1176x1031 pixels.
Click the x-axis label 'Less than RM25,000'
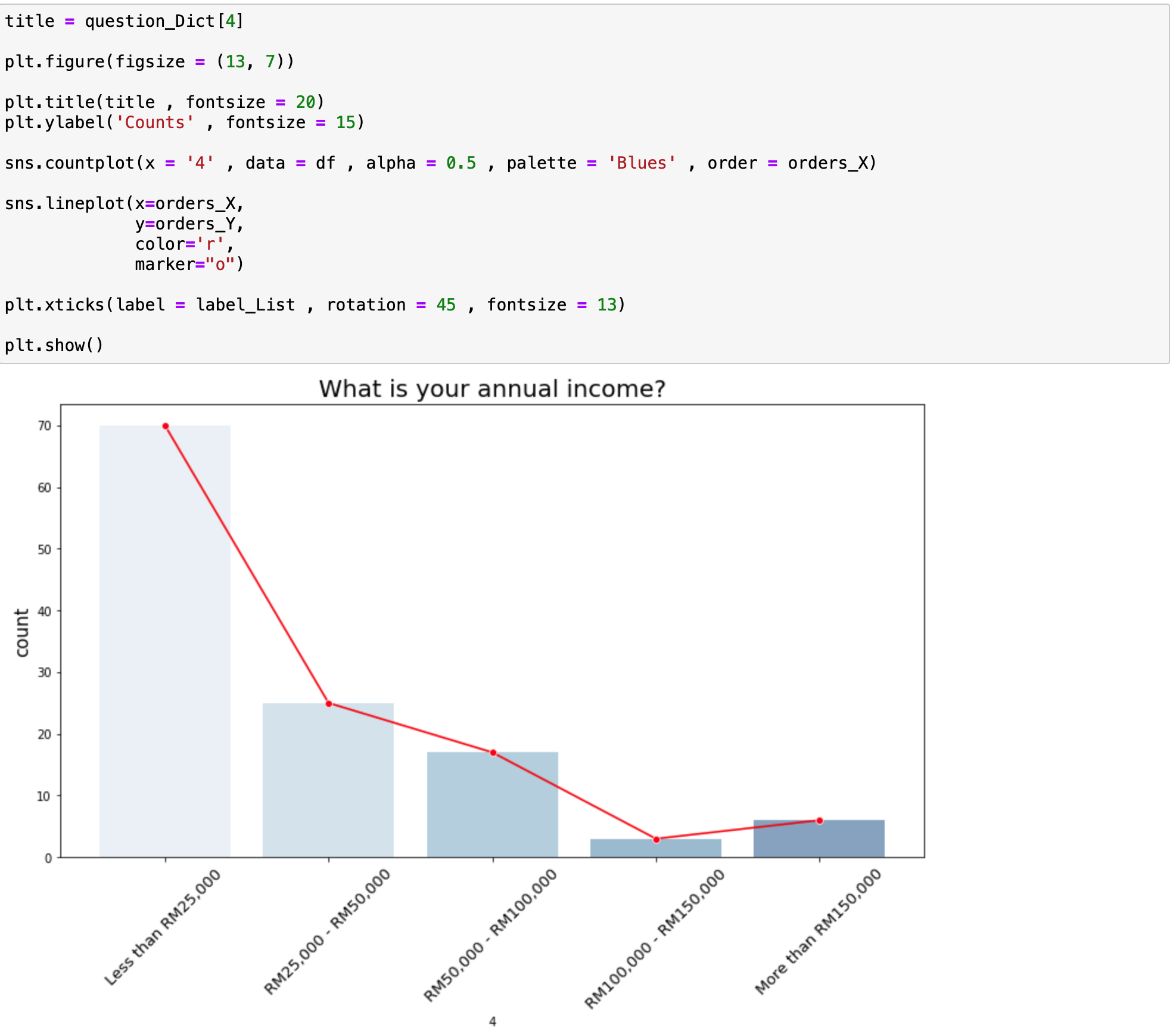click(x=163, y=927)
